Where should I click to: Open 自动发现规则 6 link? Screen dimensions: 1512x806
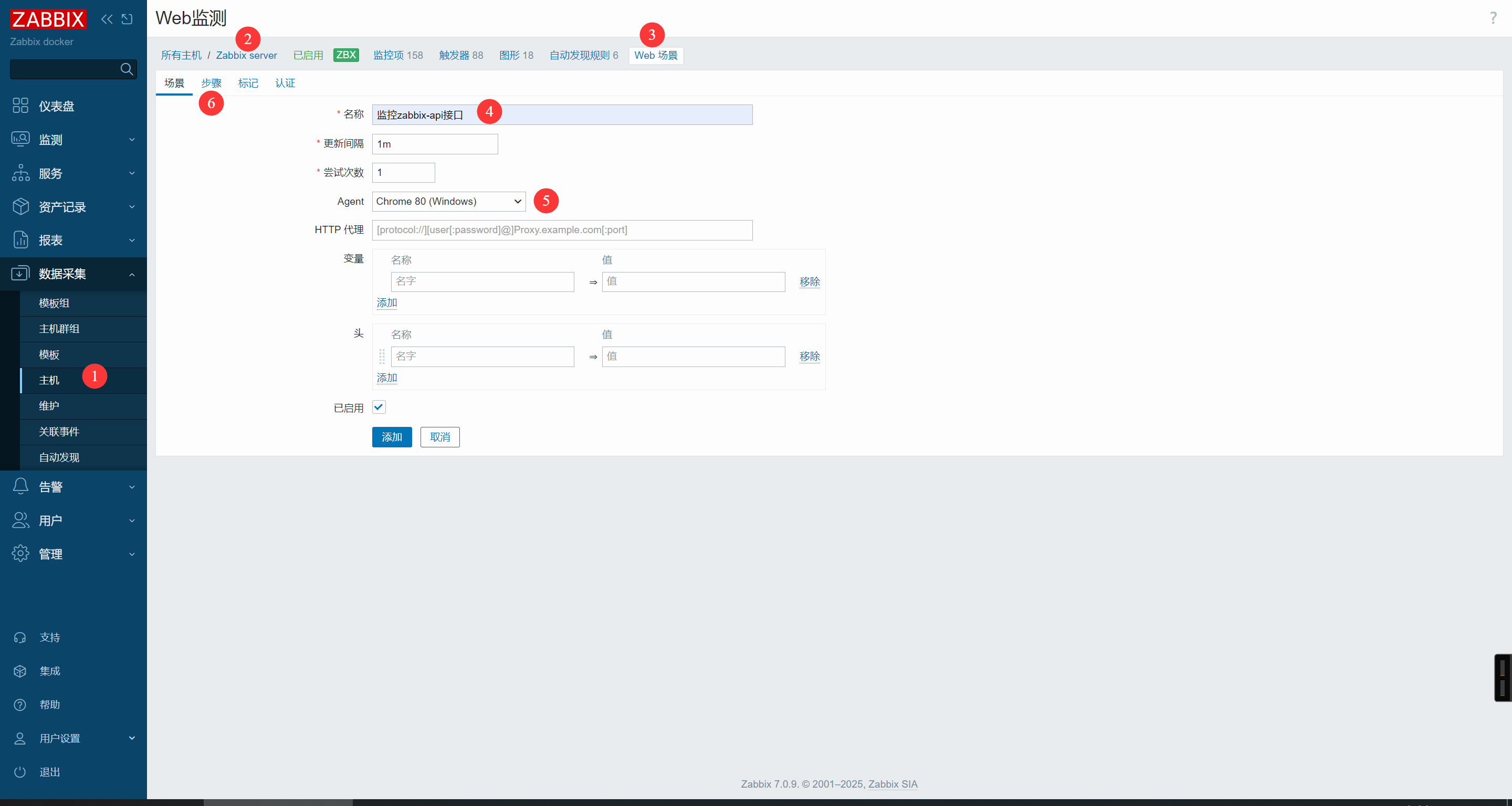pos(584,55)
